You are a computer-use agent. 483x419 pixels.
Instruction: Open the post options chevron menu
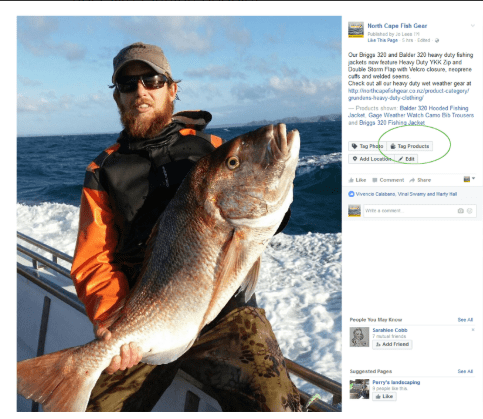pos(472,26)
